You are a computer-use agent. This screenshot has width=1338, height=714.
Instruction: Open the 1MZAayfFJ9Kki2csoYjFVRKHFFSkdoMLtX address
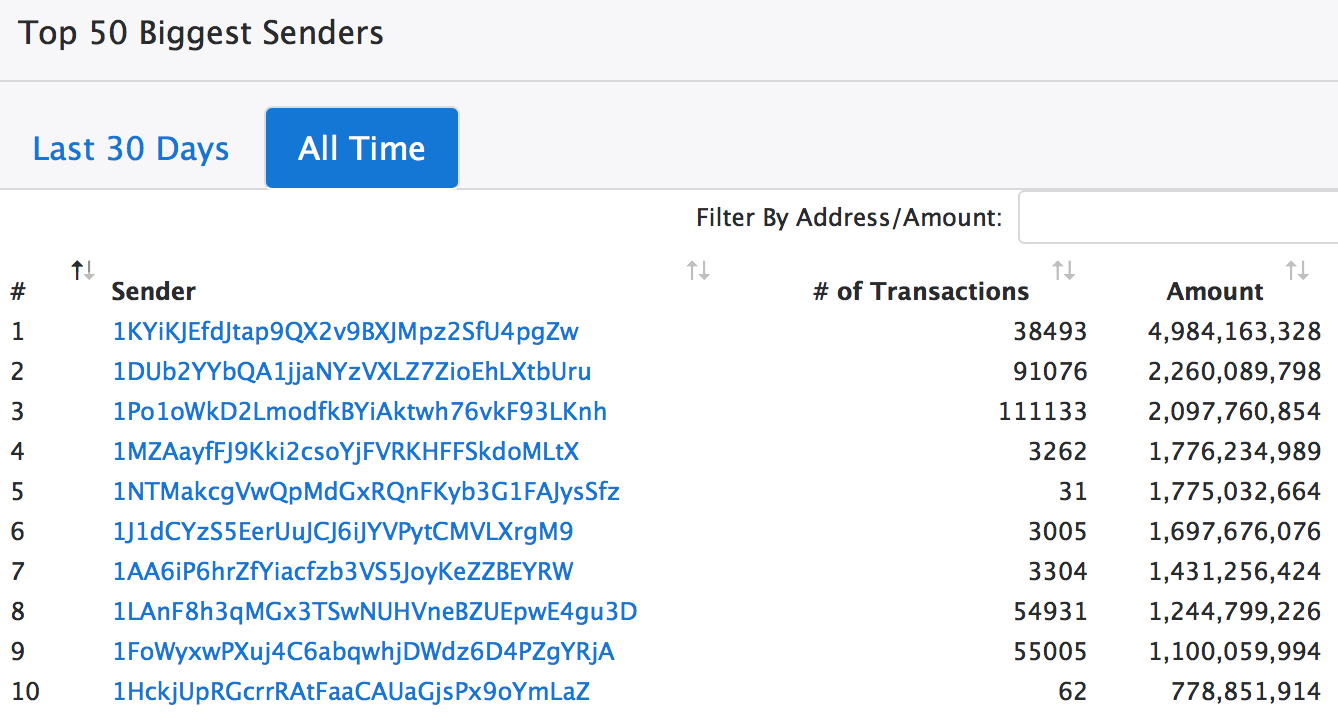click(x=346, y=452)
